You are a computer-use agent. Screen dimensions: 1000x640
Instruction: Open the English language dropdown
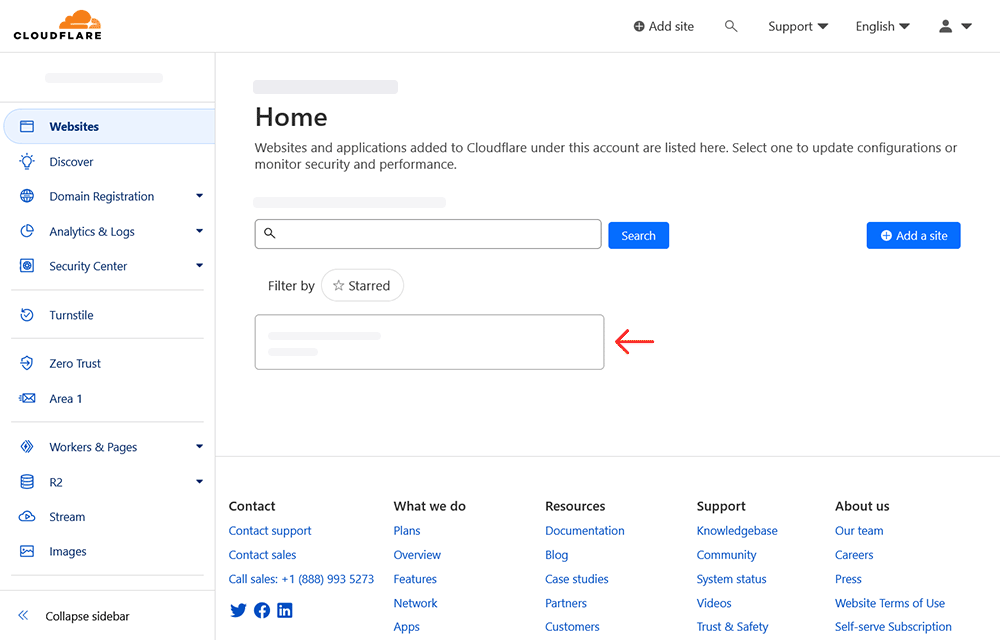coord(883,26)
